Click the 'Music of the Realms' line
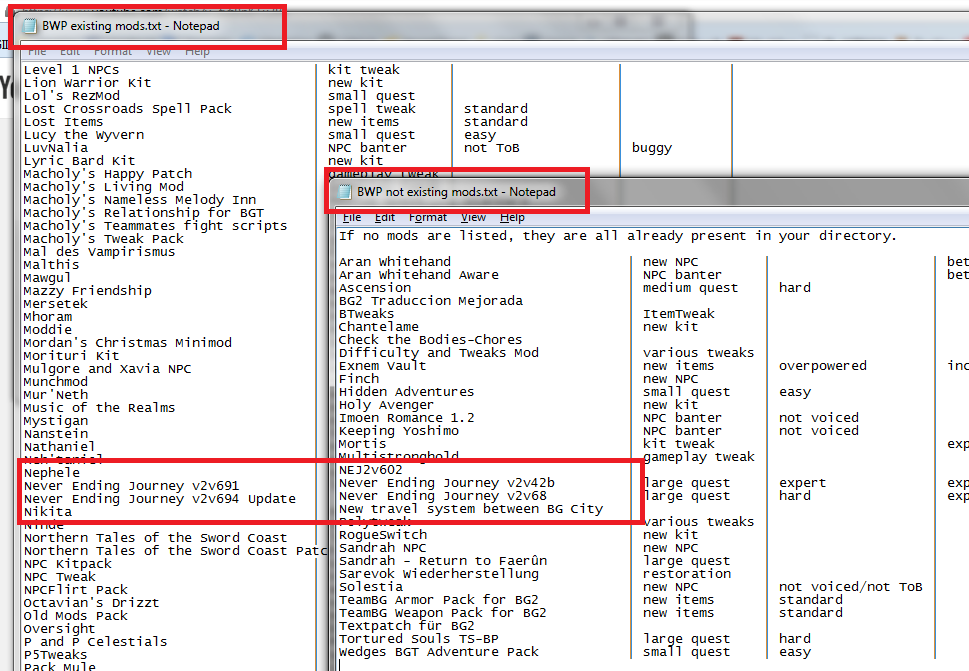 [99, 408]
